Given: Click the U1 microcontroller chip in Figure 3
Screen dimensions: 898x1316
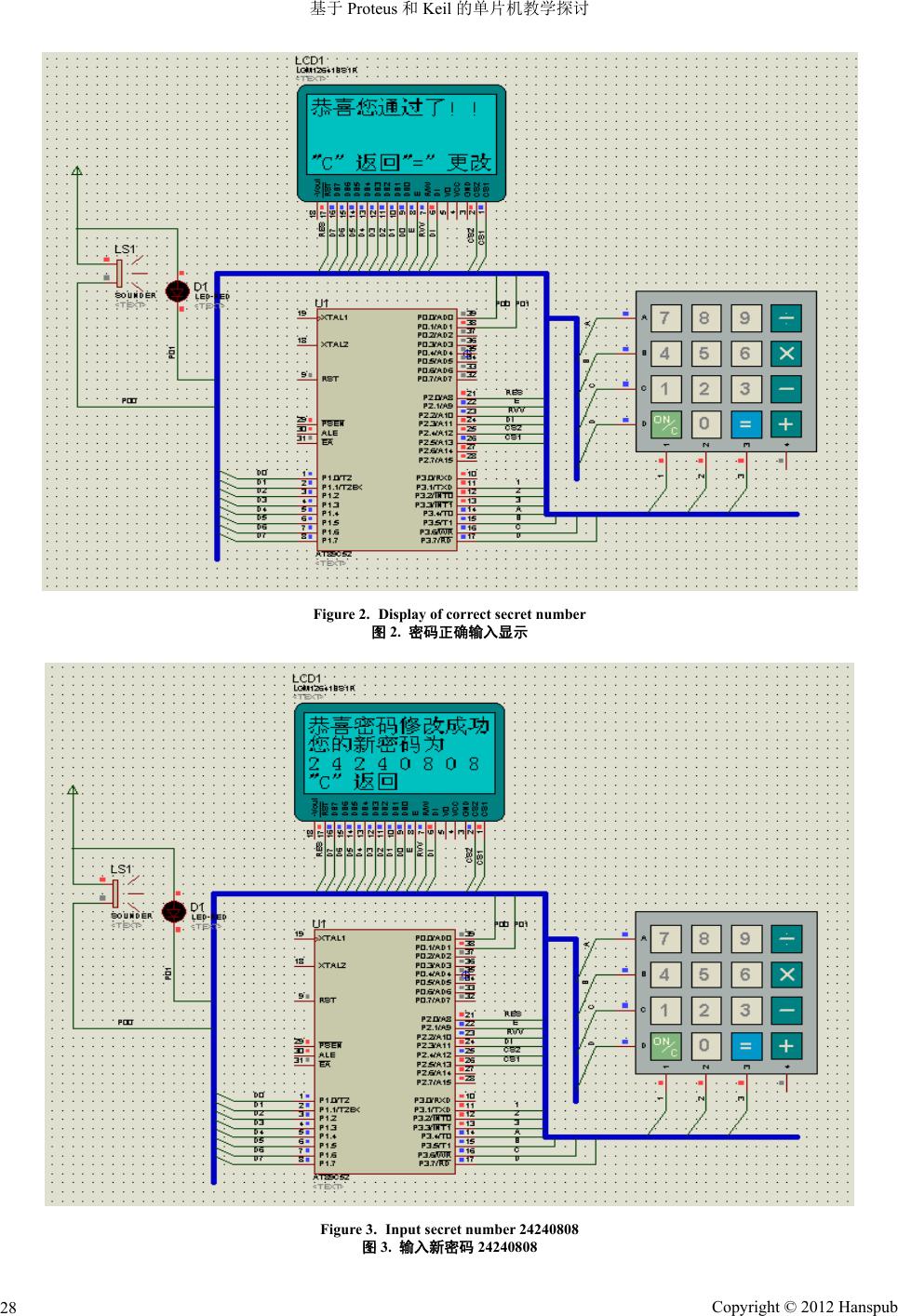Looking at the screenshot, I should point(385,1051).
